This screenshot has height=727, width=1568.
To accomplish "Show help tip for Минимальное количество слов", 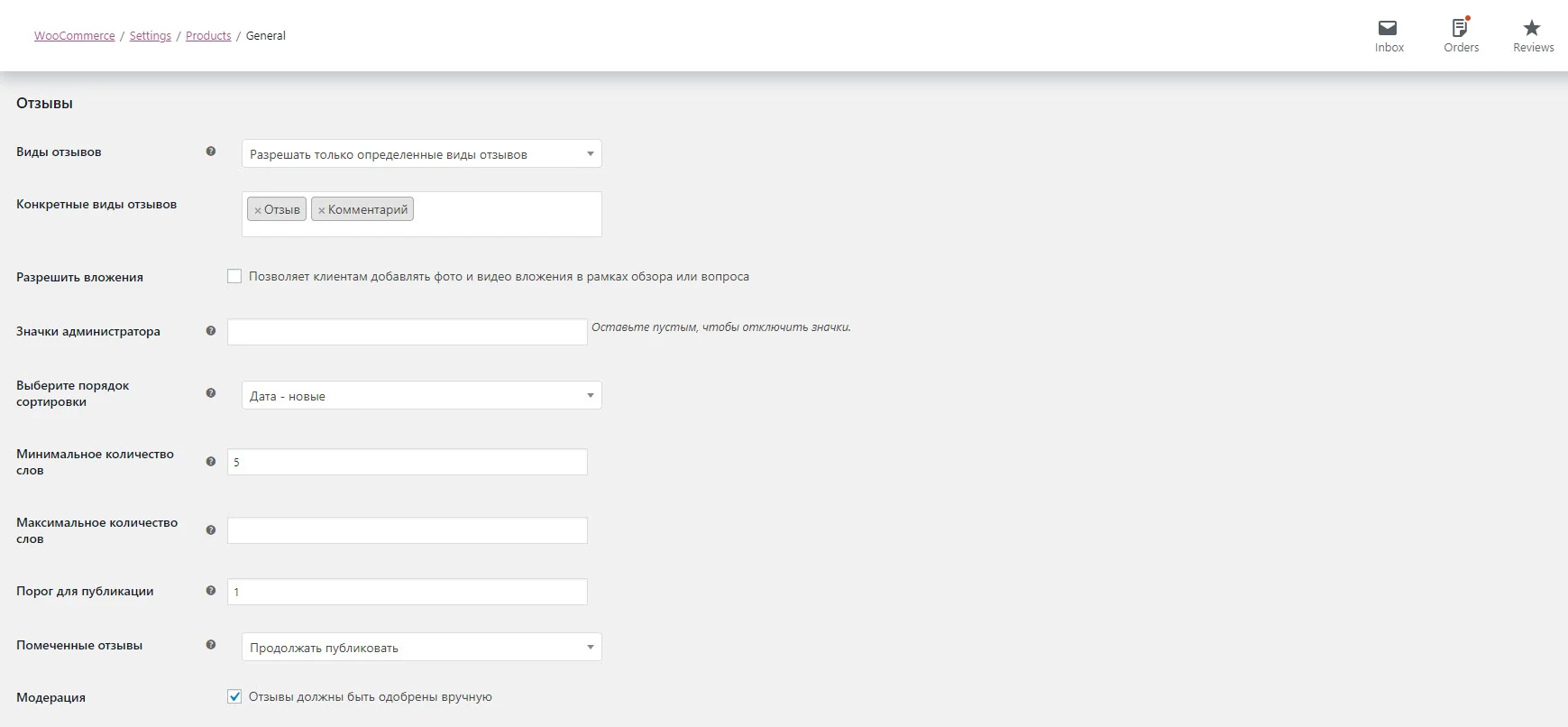I will click(x=211, y=462).
